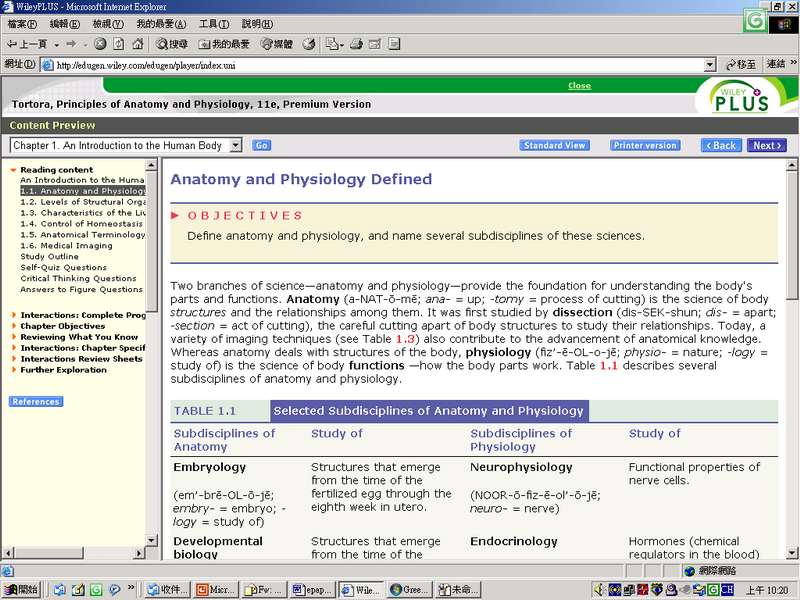Switch to the 收件... taskbar window

pos(167,590)
